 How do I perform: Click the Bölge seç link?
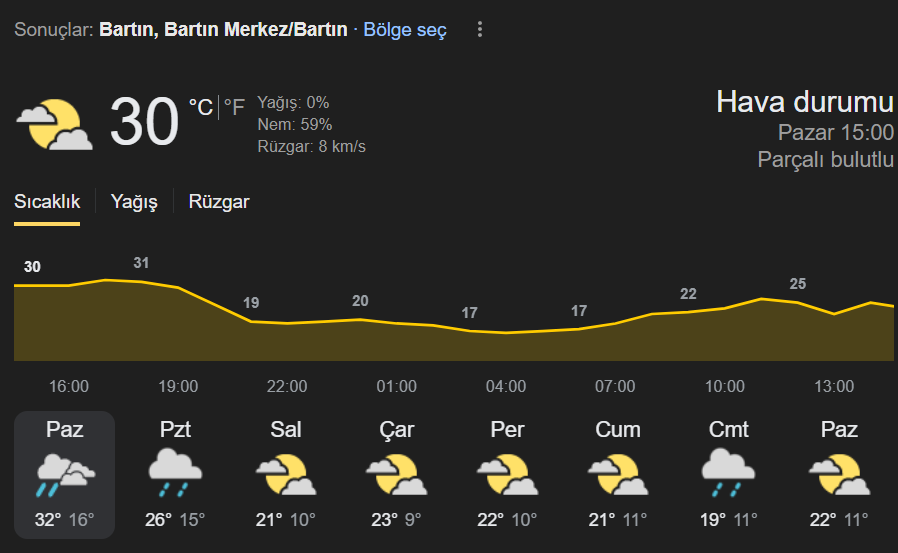(405, 30)
